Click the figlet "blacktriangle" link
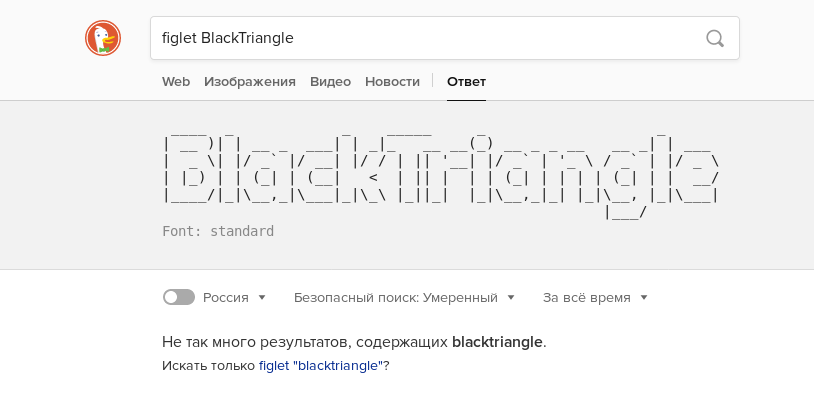The width and height of the screenshot is (814, 404). pos(321,366)
